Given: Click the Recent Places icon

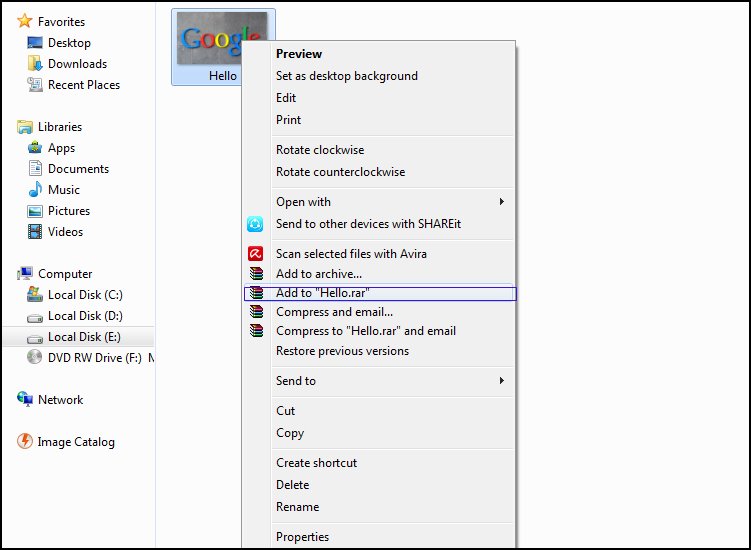Looking at the screenshot, I should click(35, 85).
